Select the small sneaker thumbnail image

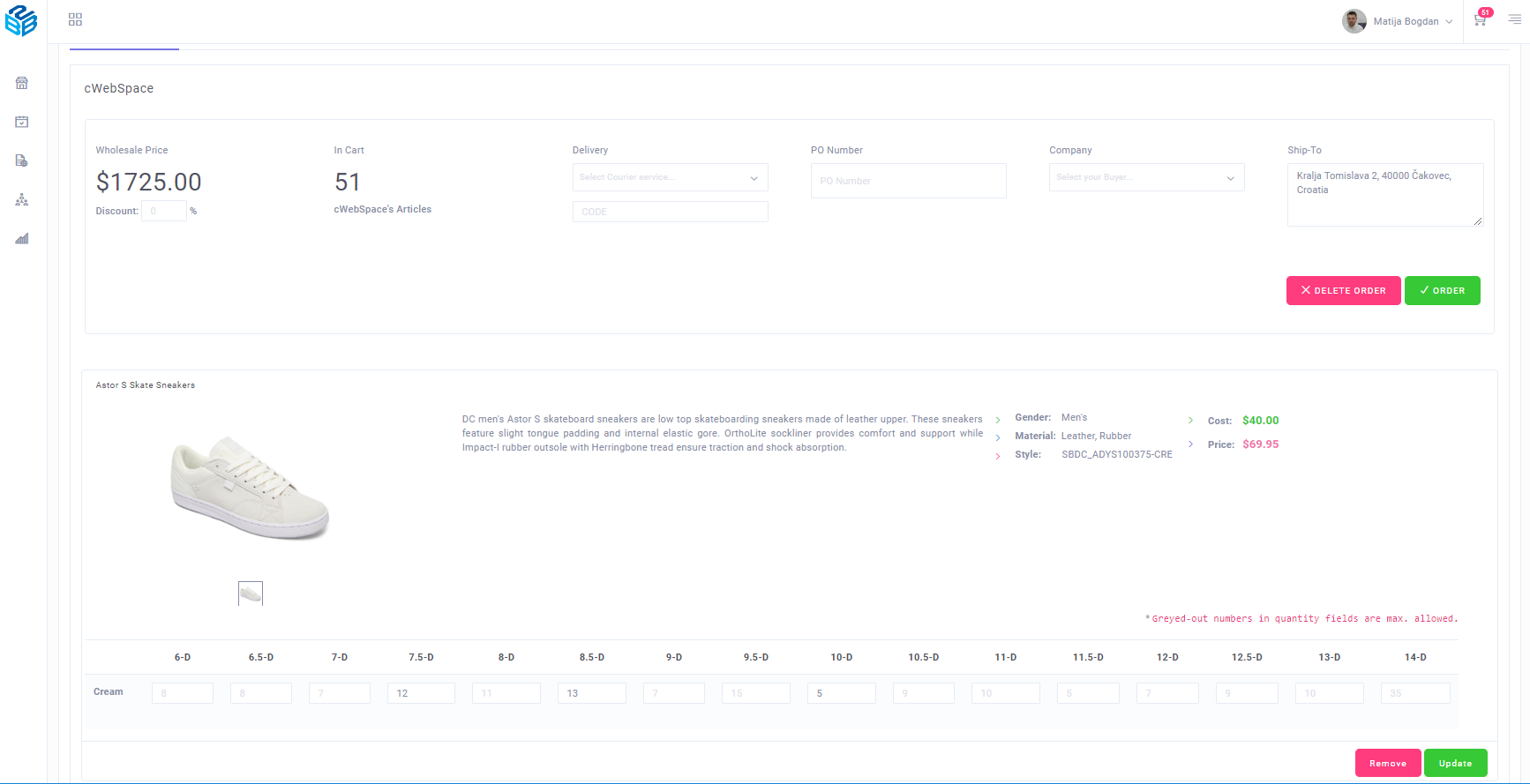251,594
